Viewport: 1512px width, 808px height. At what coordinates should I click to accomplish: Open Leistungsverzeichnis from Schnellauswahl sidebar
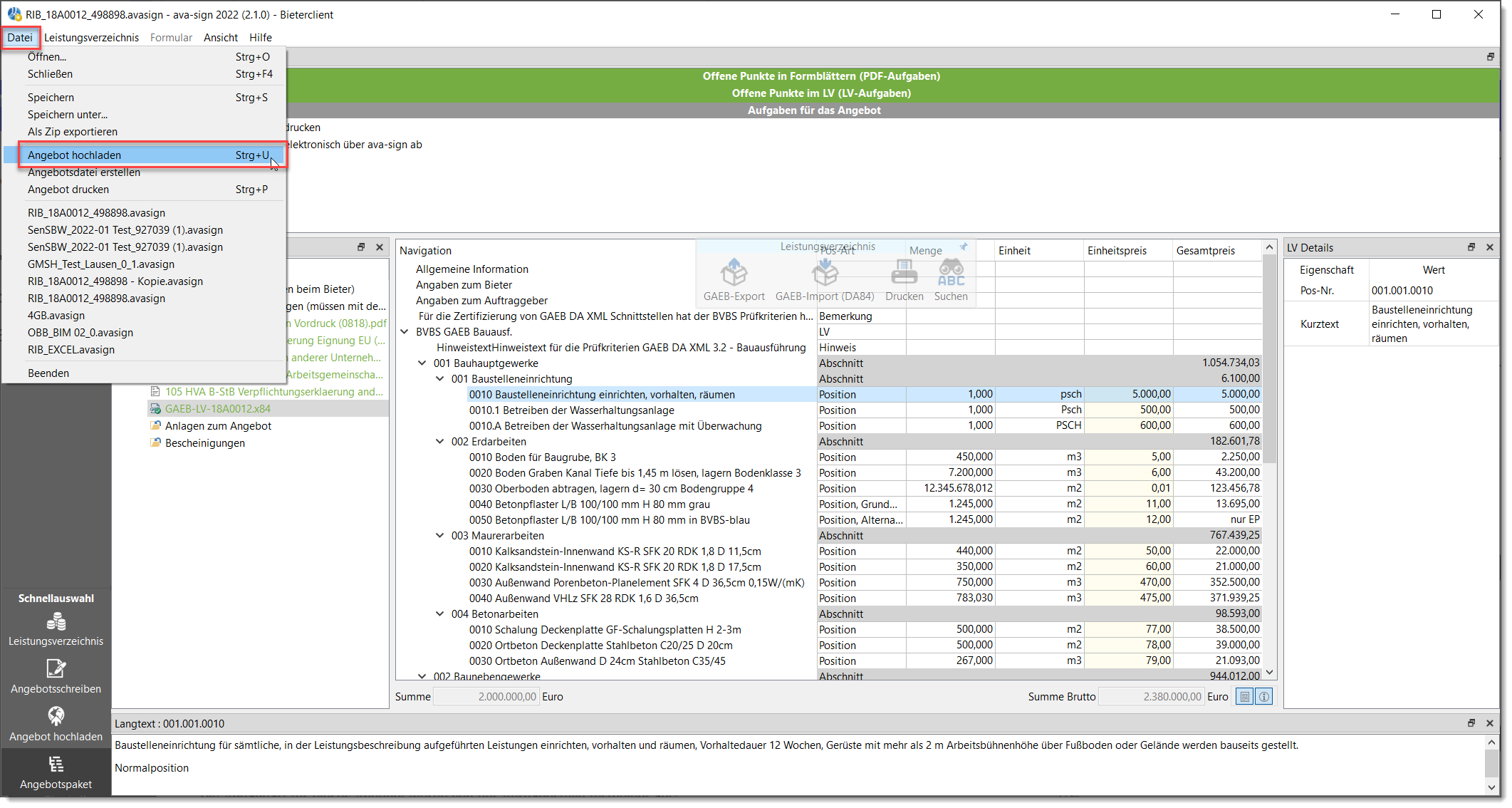coord(56,630)
